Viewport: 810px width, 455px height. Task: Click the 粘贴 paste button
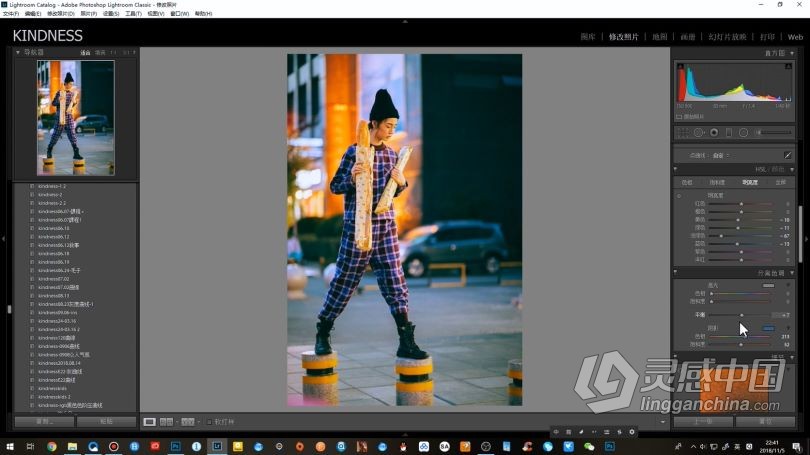[106, 422]
